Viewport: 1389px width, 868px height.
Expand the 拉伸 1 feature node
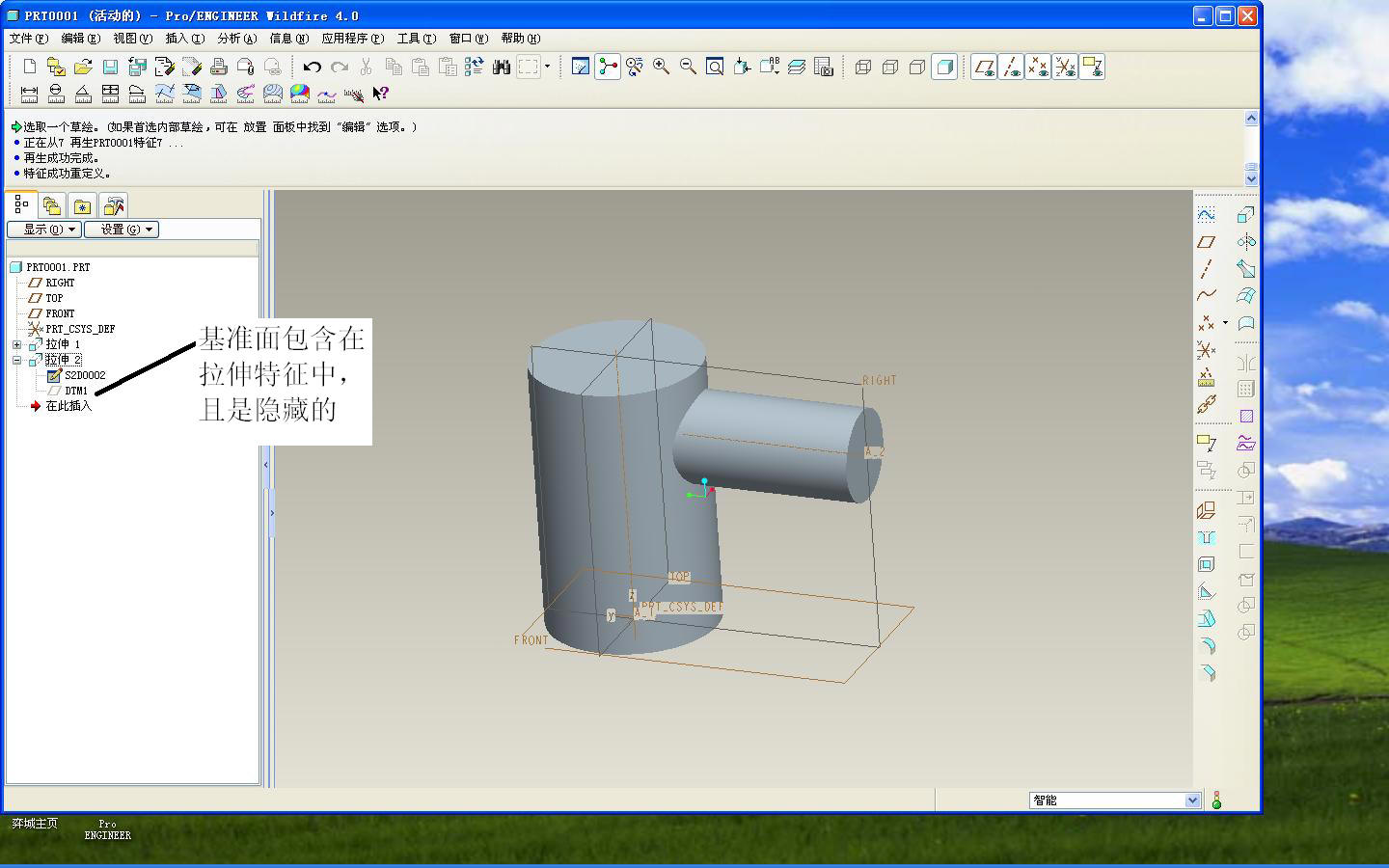pyautogui.click(x=16, y=344)
